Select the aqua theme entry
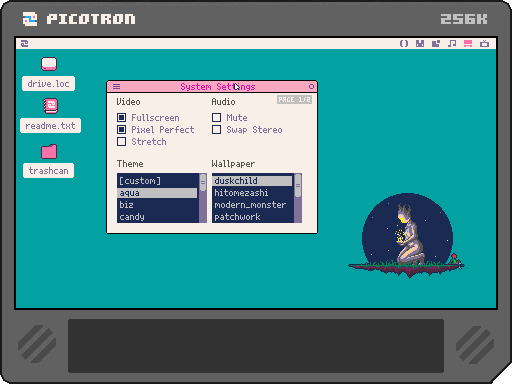Screen dimensions: 512x384 click(x=157, y=193)
